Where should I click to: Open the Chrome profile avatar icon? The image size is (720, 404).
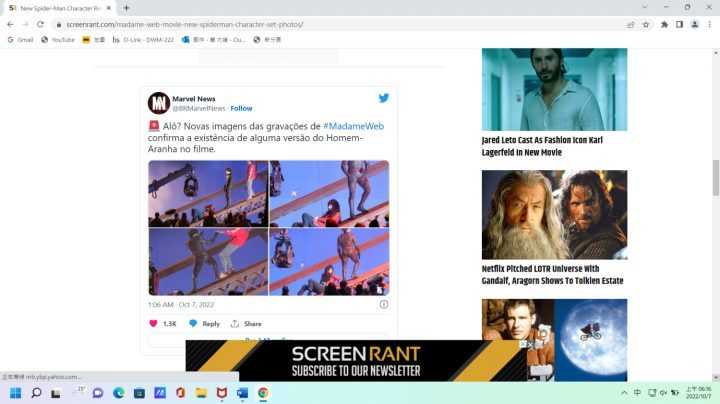[x=695, y=24]
